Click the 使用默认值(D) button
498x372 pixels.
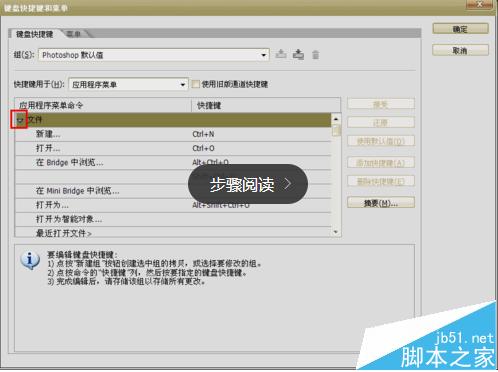coord(381,141)
